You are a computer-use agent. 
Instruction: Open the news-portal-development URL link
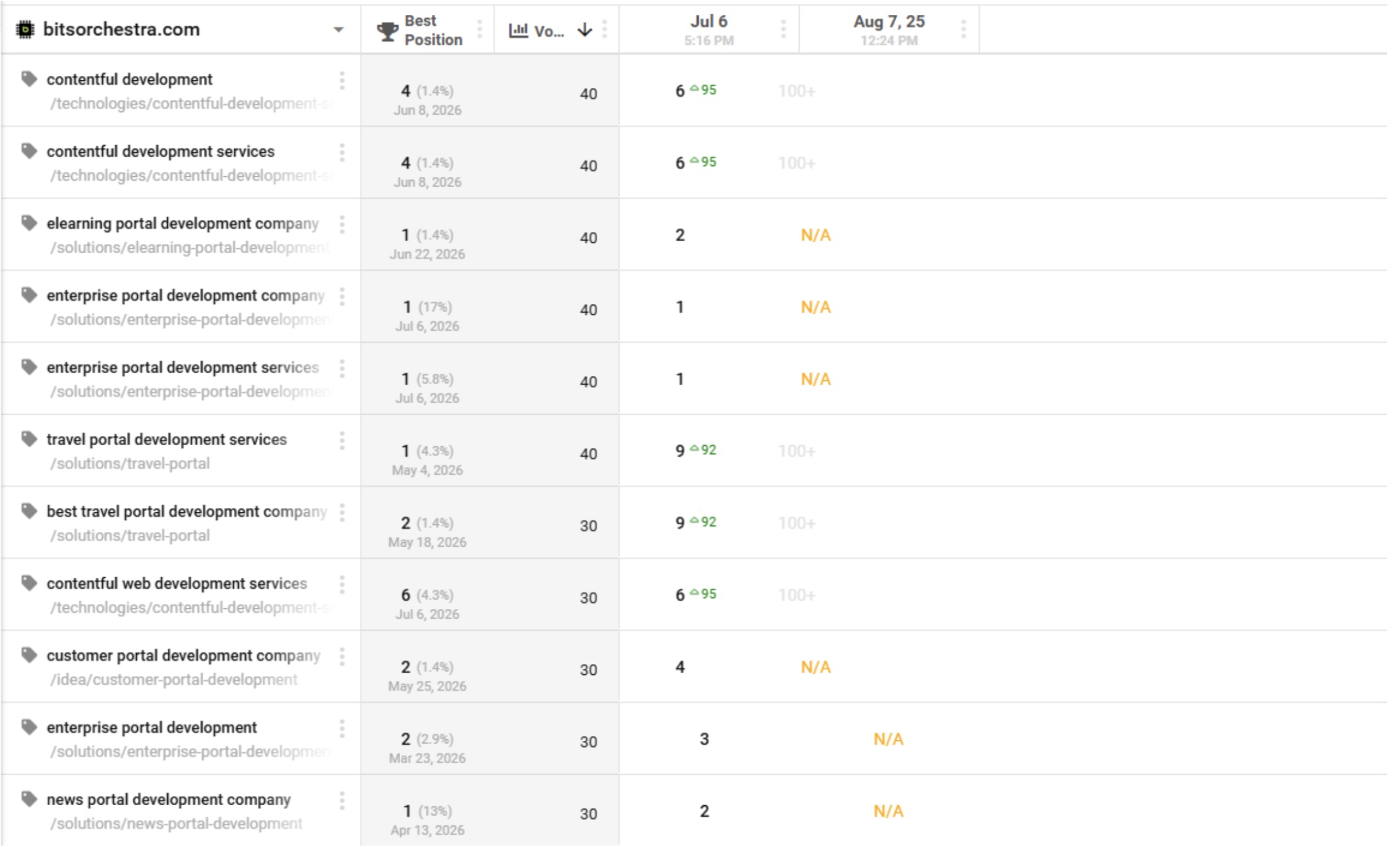click(176, 823)
